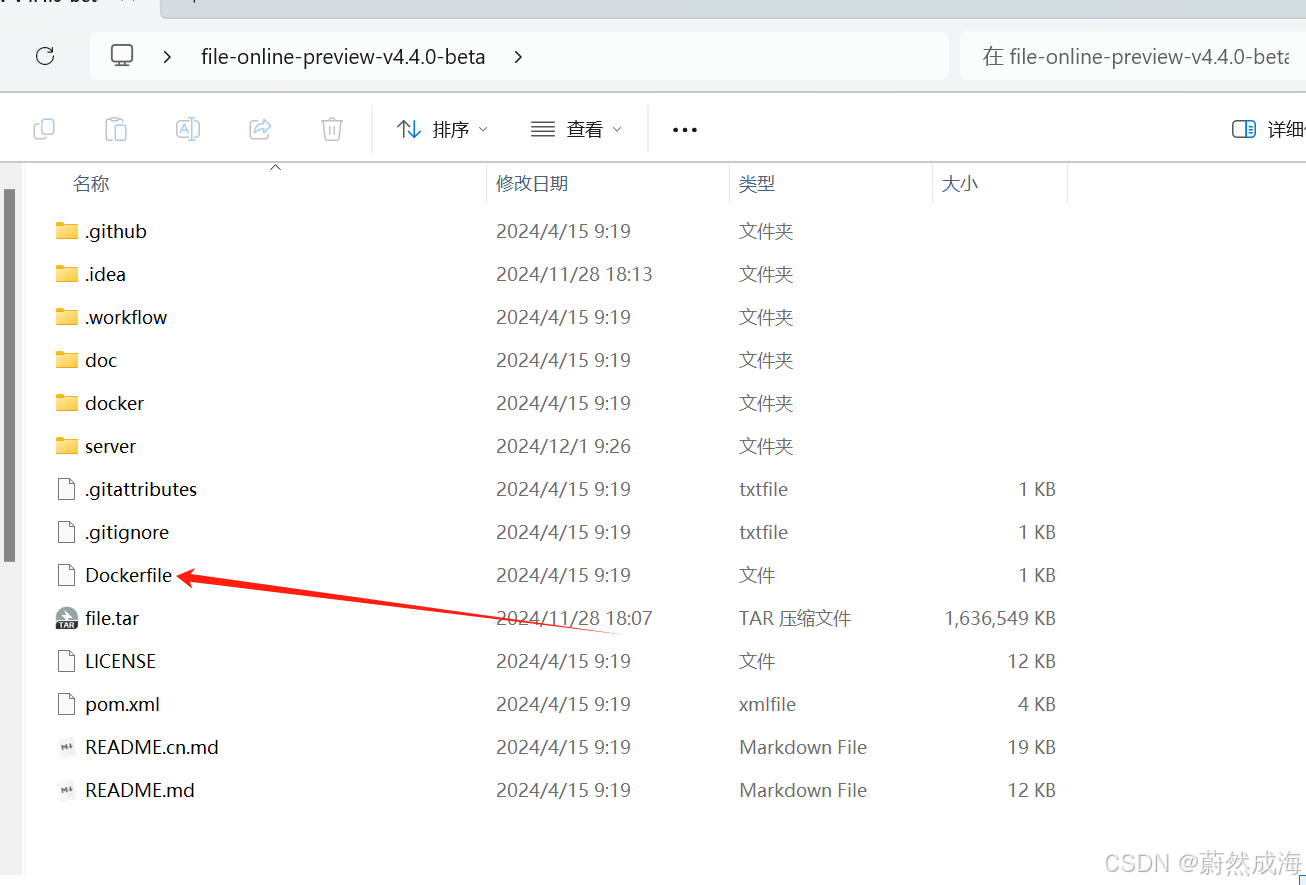Select the .idea folder icon
Image resolution: width=1306 pixels, height=885 pixels.
click(67, 274)
